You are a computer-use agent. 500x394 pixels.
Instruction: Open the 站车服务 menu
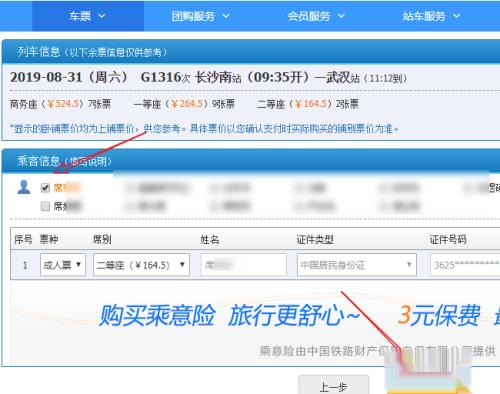[431, 16]
